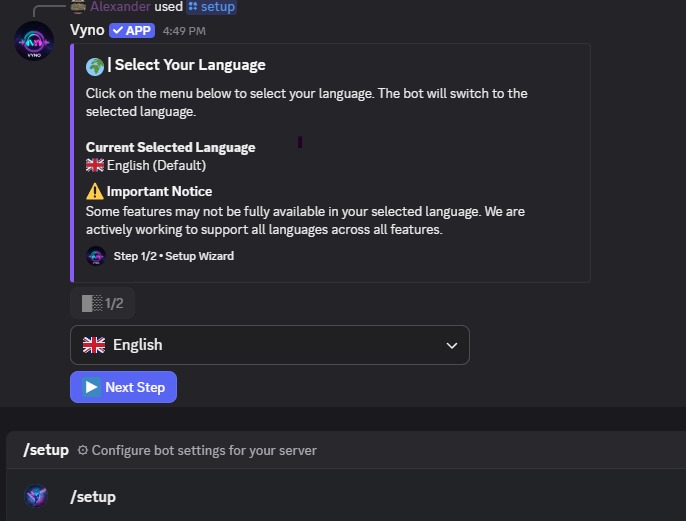This screenshot has height=521, width=686.
Task: Click the UK flag beside English (Default)
Action: coord(95,165)
